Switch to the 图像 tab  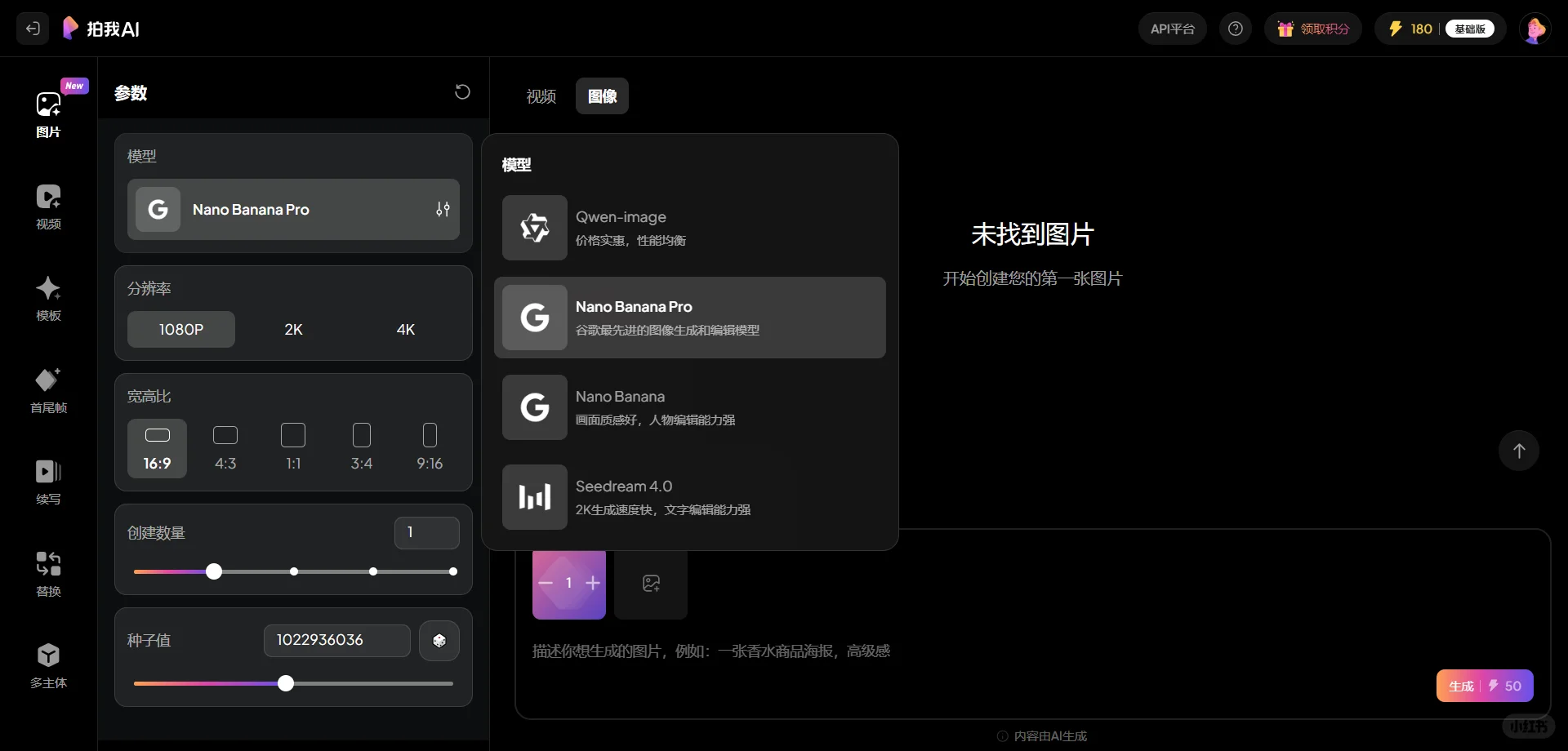tap(602, 96)
